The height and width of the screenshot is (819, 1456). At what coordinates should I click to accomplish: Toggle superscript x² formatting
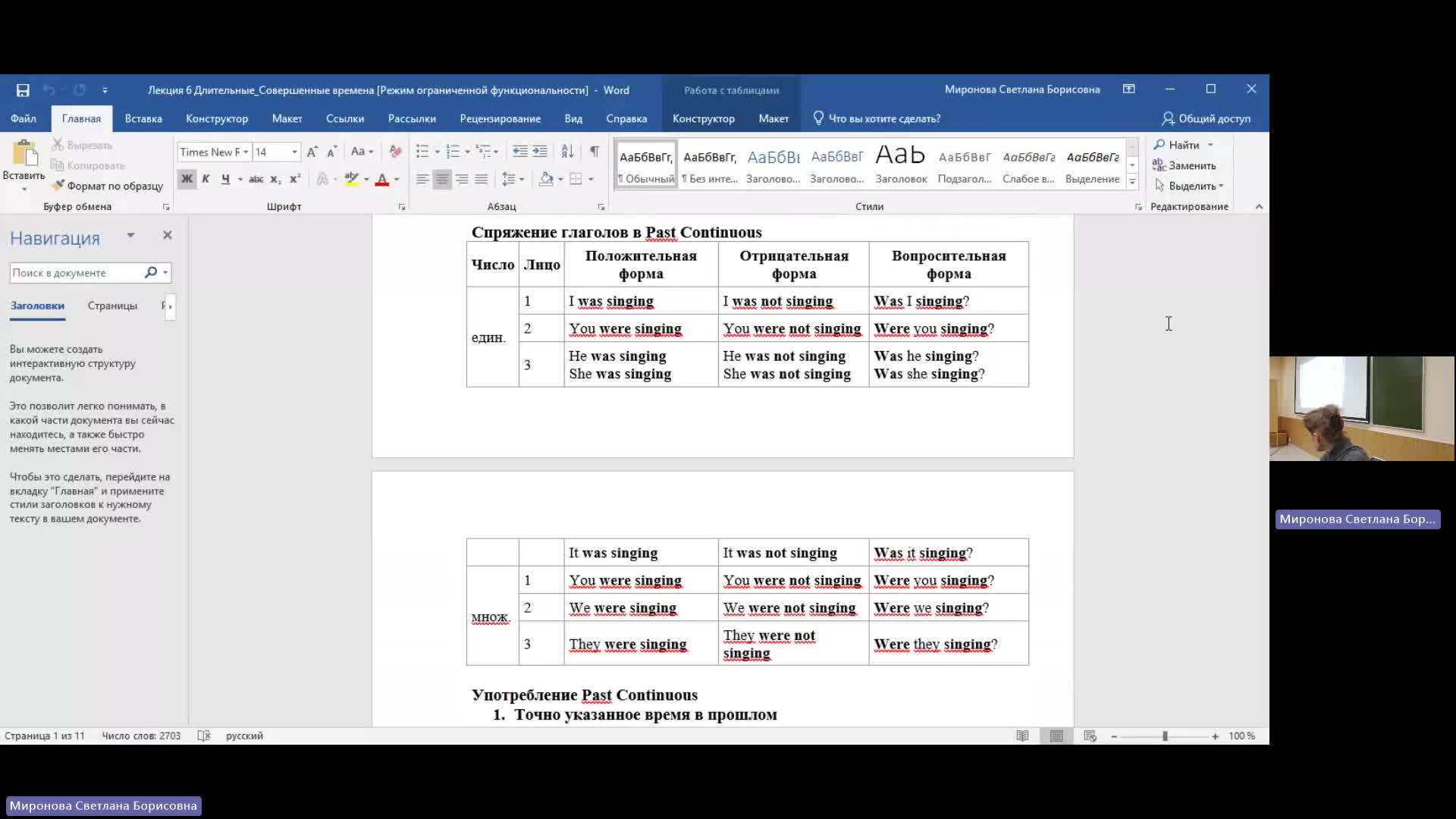[x=295, y=179]
